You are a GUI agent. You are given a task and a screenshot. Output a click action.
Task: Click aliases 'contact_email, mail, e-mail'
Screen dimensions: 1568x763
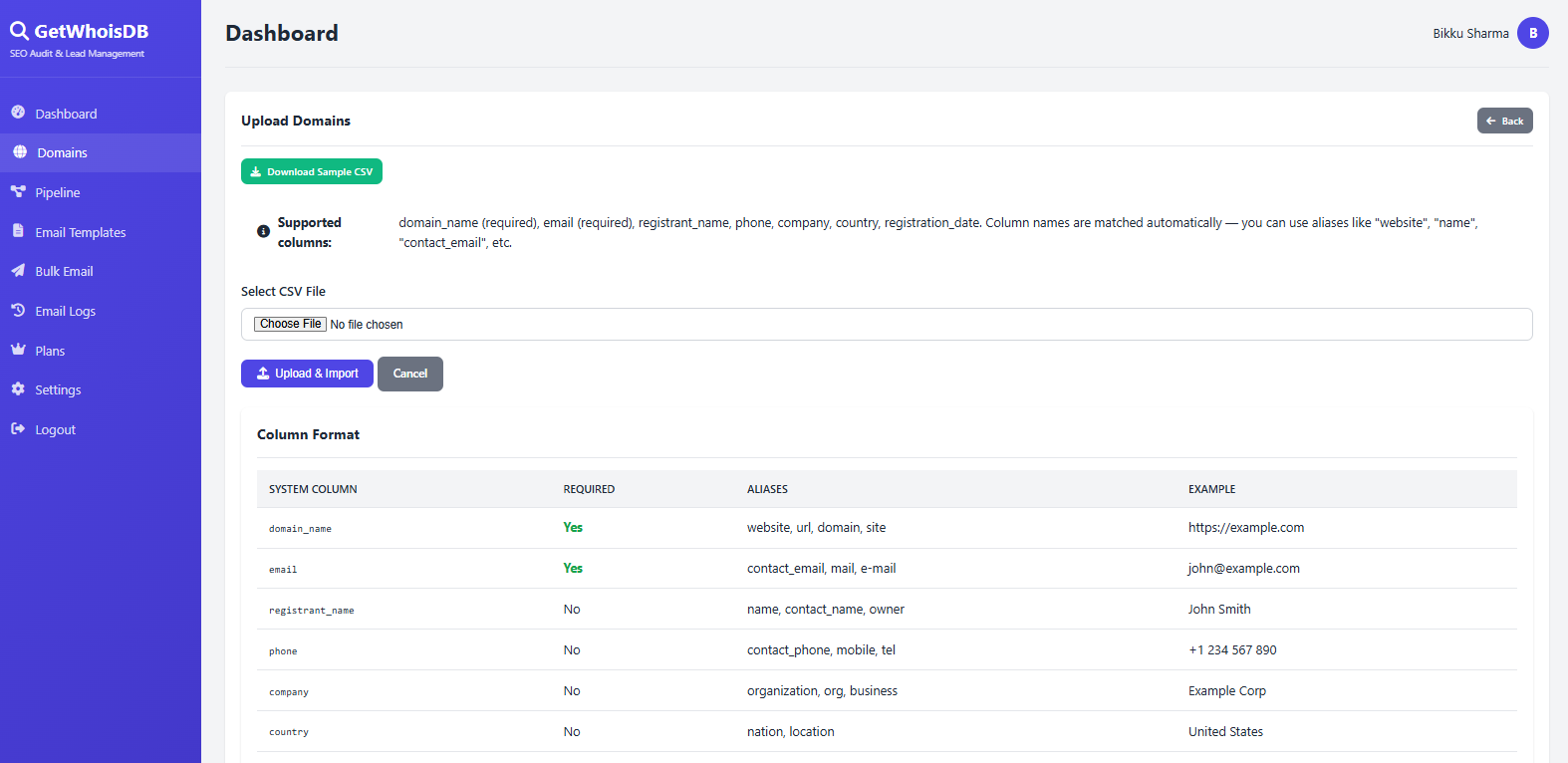point(822,569)
